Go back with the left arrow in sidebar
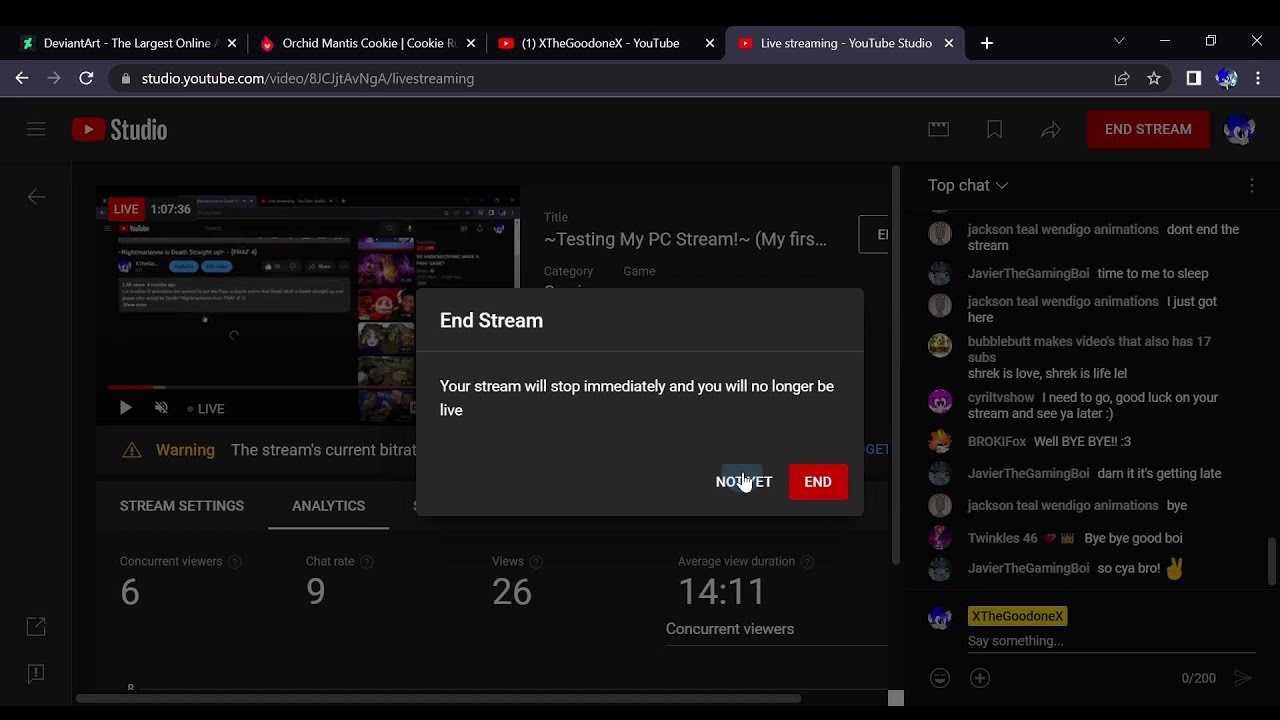 (36, 197)
